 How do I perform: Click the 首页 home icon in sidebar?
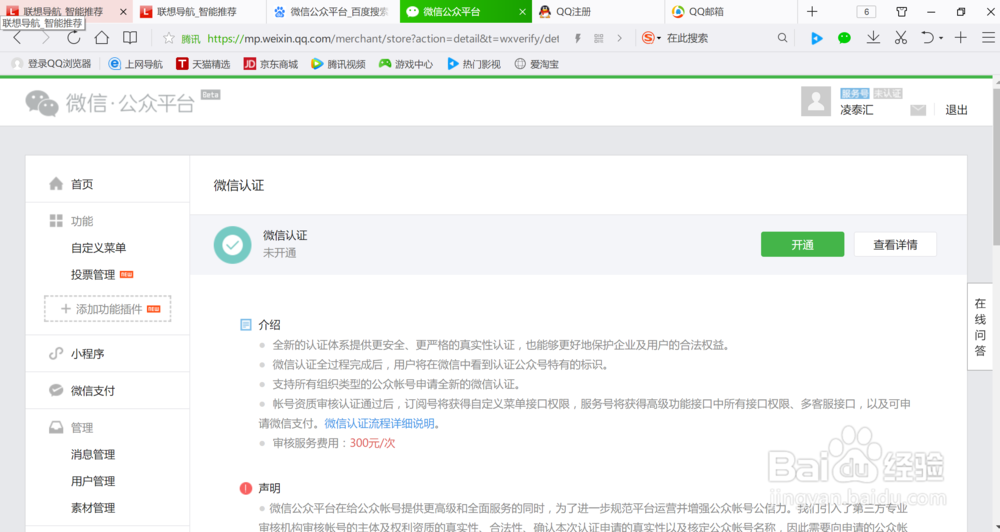pos(56,184)
